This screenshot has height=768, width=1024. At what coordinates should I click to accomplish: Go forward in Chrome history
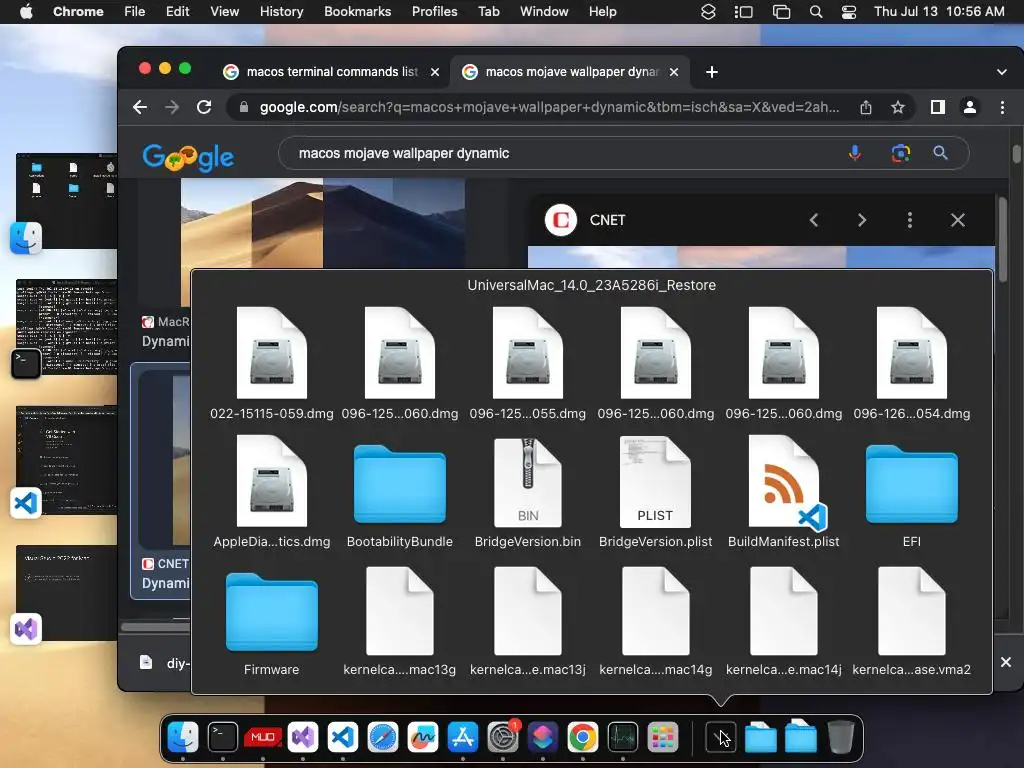click(172, 107)
